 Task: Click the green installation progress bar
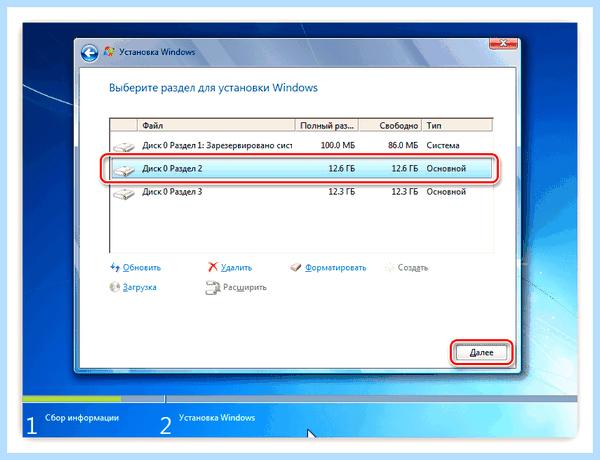pos(72,399)
